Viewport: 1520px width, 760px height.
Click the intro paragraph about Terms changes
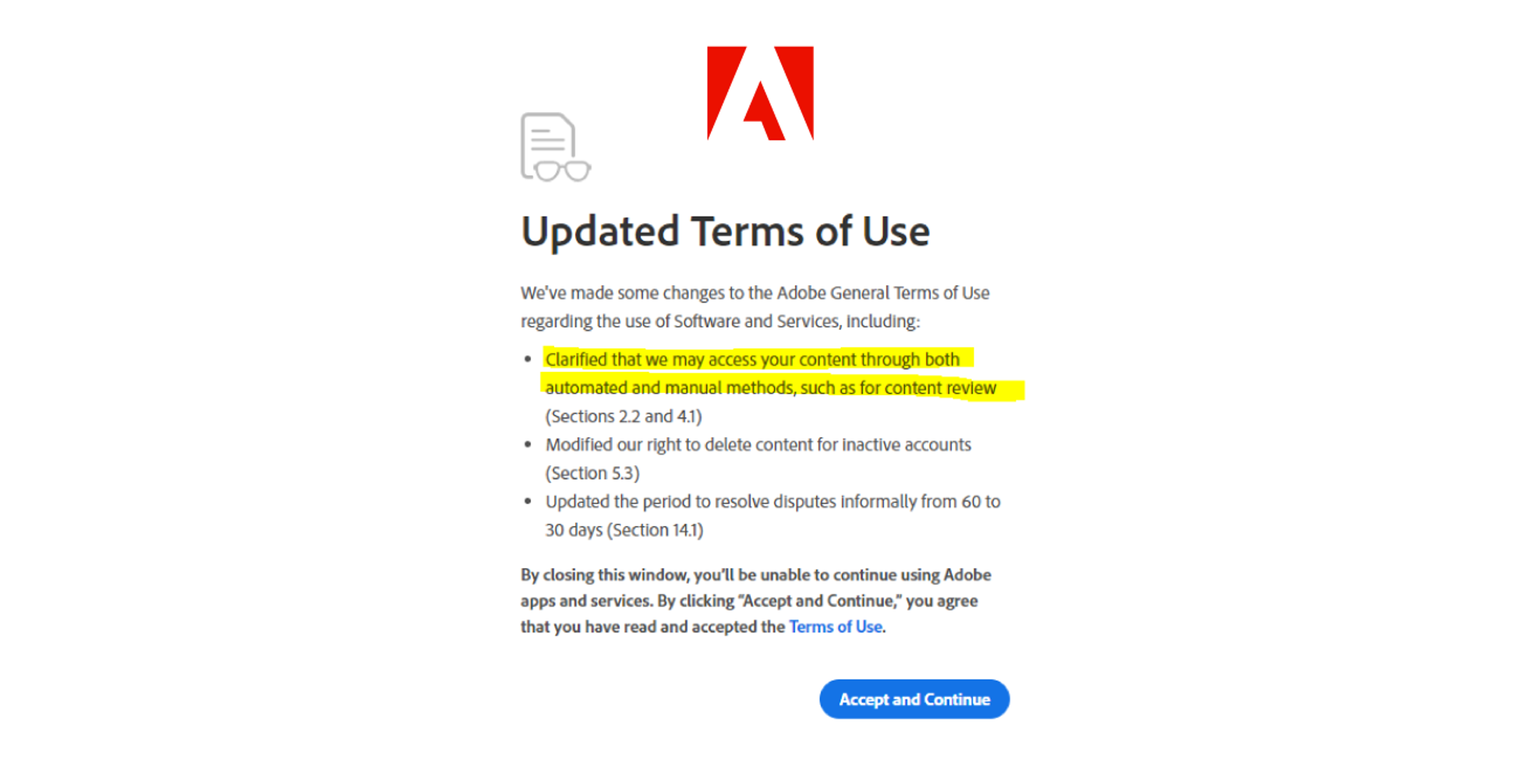point(755,307)
